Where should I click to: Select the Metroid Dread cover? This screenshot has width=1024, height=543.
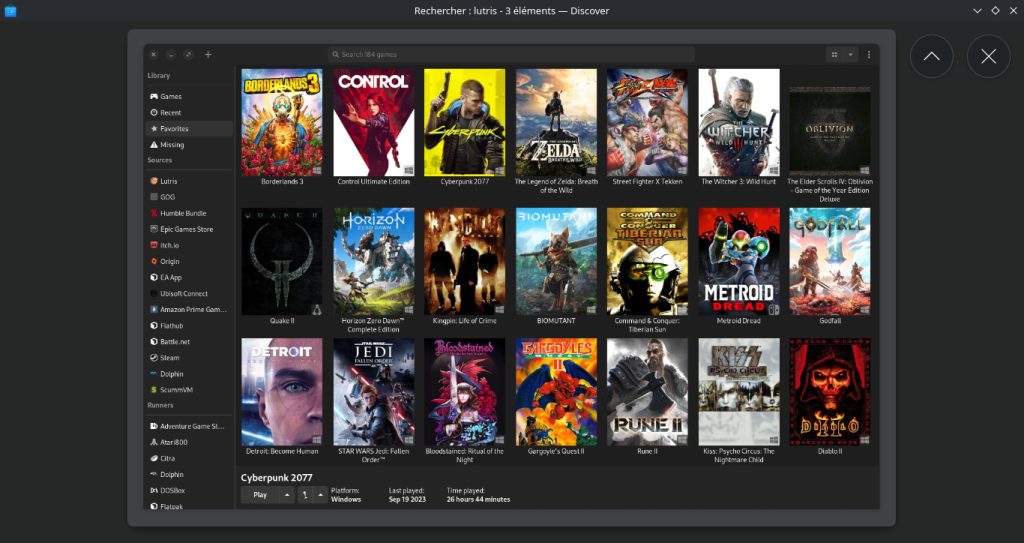739,261
